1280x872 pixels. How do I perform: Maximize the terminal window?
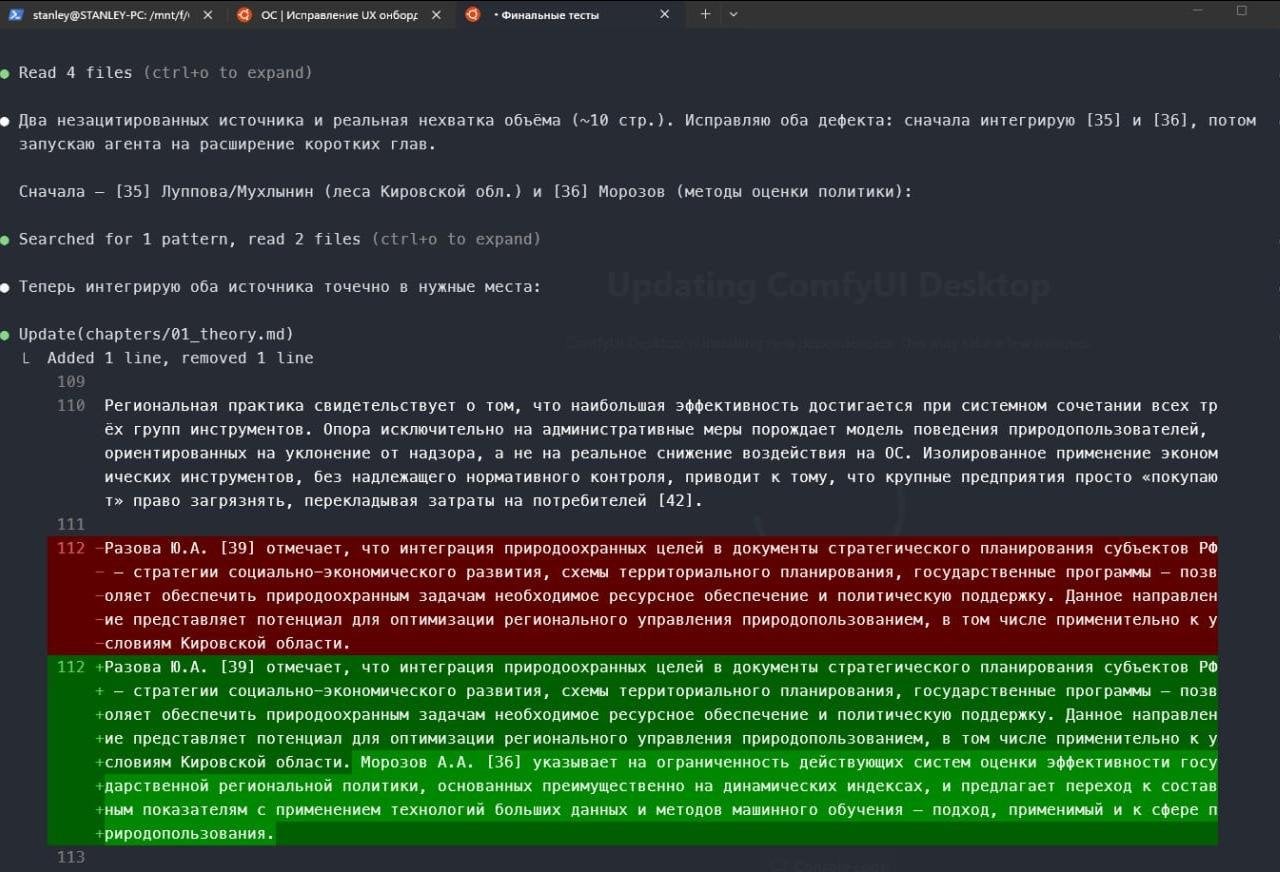1242,11
